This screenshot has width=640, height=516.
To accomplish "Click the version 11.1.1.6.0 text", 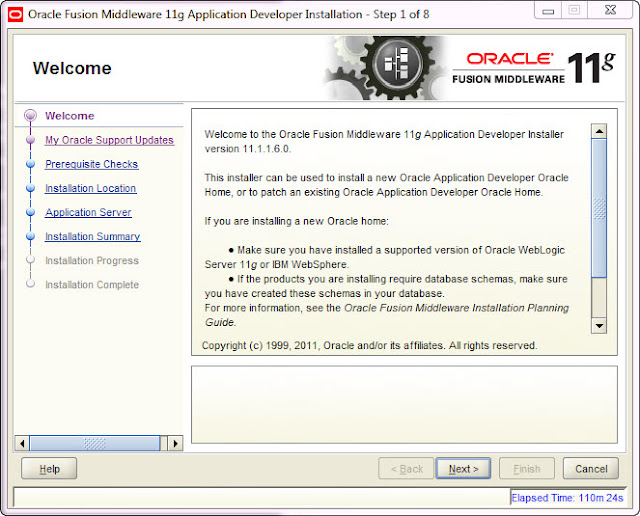I will 247,149.
